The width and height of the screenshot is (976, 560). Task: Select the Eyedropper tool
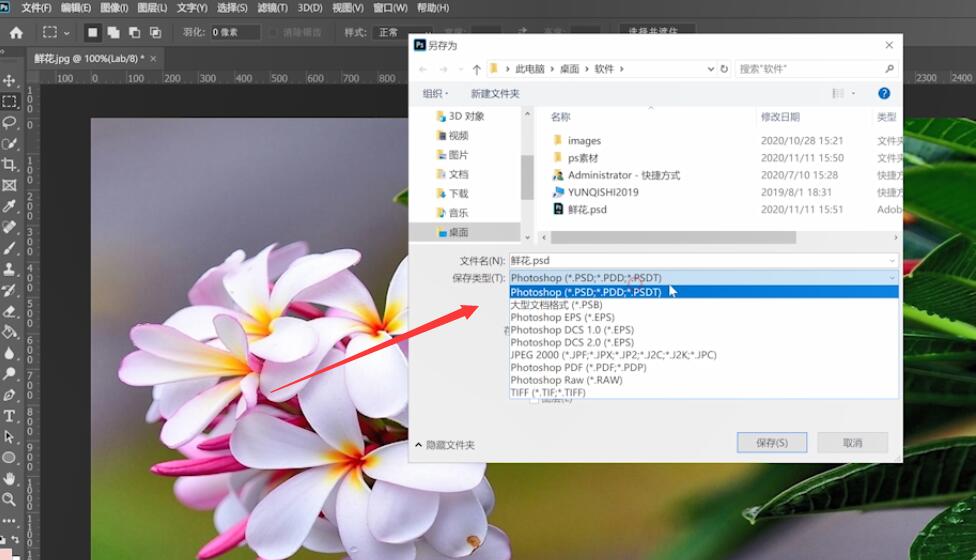pos(9,206)
